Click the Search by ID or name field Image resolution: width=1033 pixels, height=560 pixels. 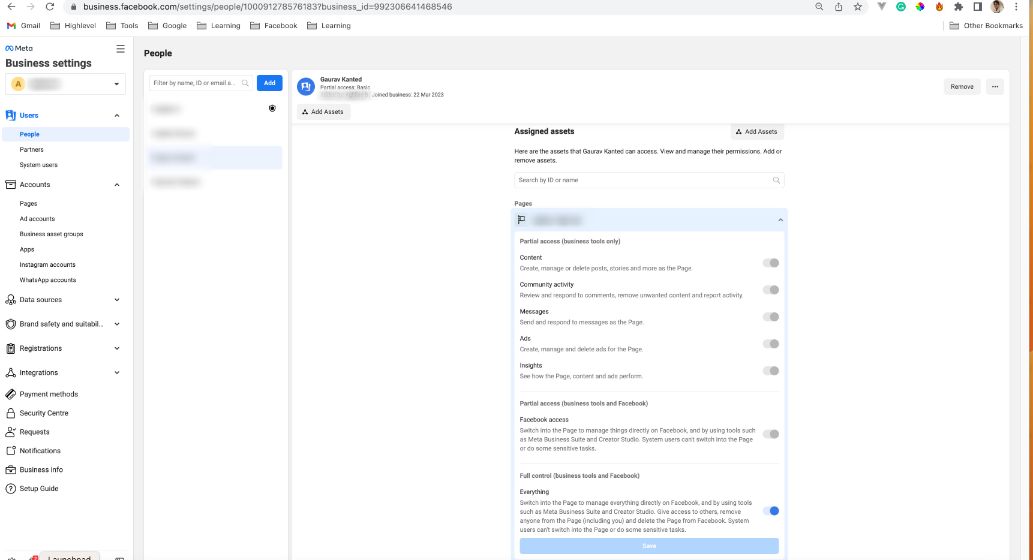[649, 180]
